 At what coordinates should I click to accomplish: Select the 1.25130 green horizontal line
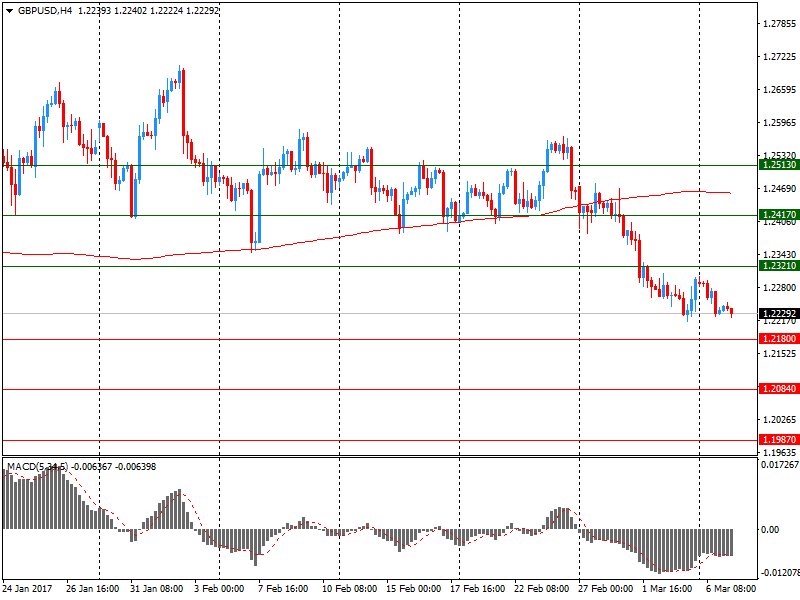click(380, 165)
